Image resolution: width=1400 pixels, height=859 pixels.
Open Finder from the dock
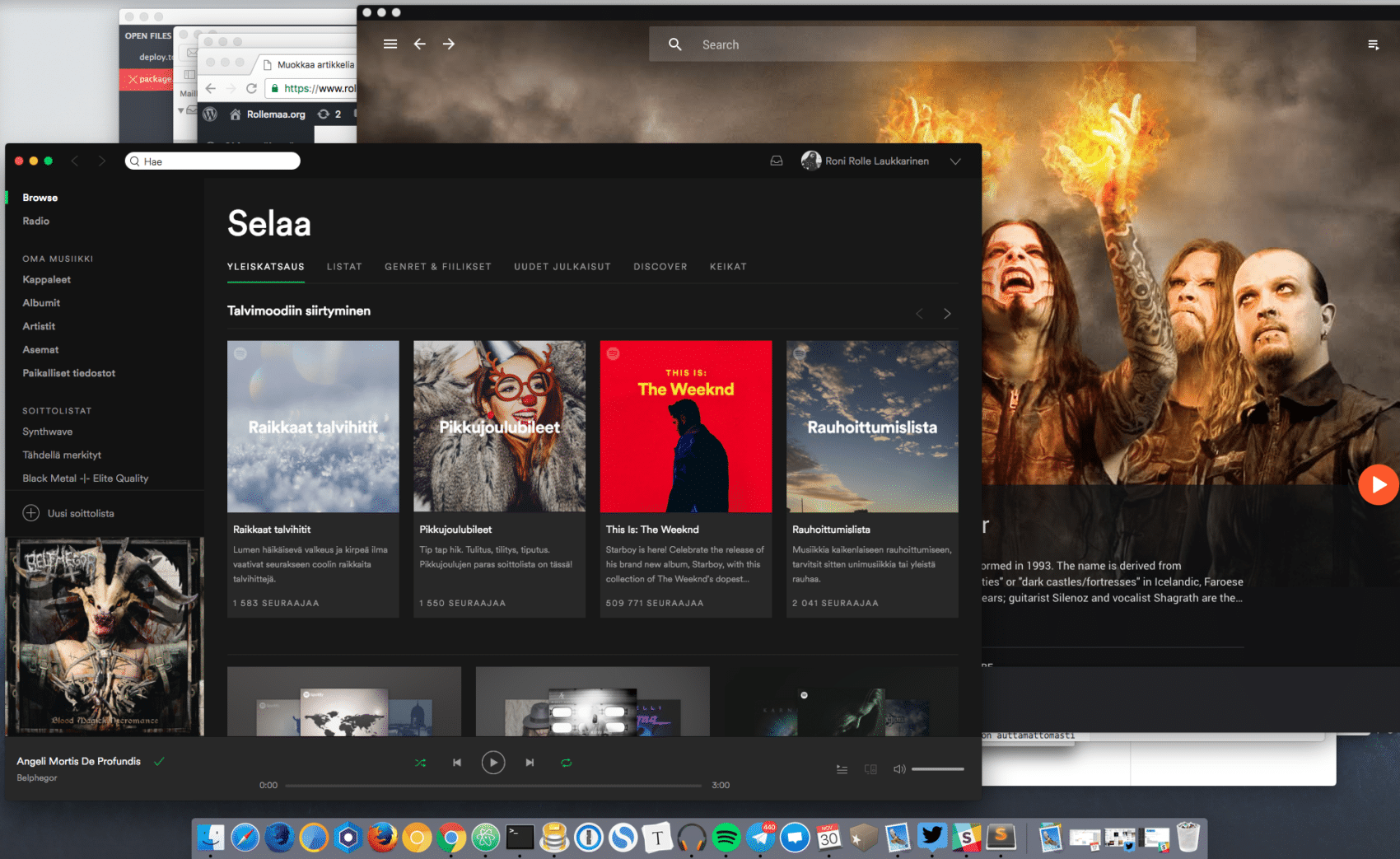pos(211,838)
